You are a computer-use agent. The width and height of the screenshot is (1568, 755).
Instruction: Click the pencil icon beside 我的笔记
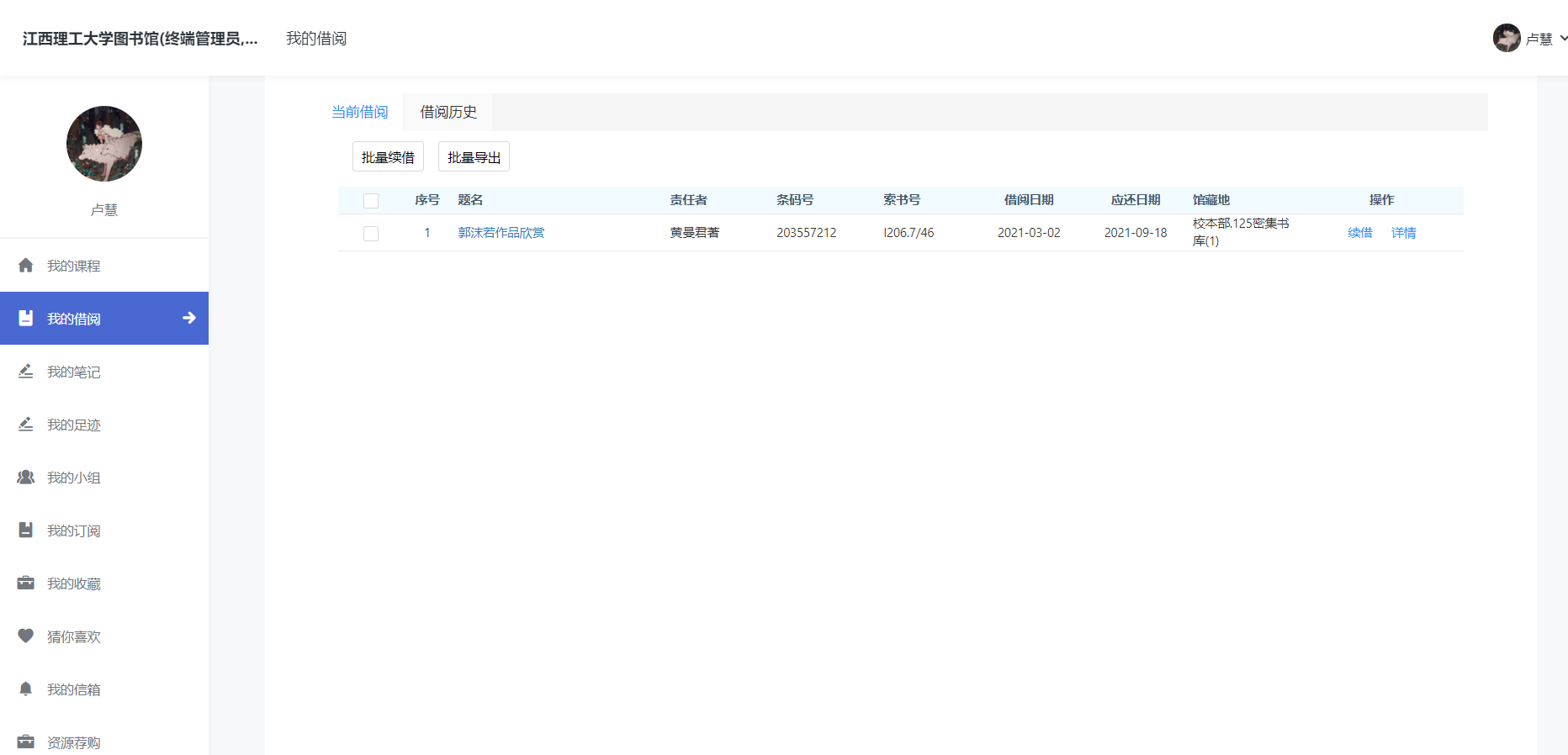click(x=26, y=372)
